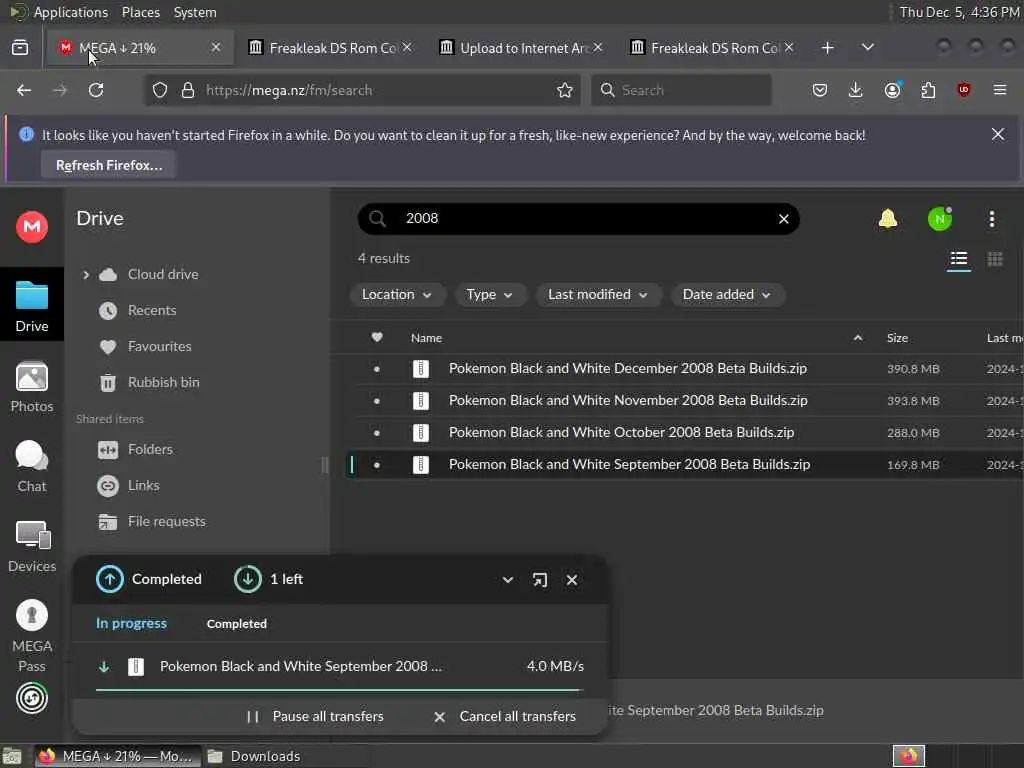Favourite the November 2008 Beta Builds file

377,401
